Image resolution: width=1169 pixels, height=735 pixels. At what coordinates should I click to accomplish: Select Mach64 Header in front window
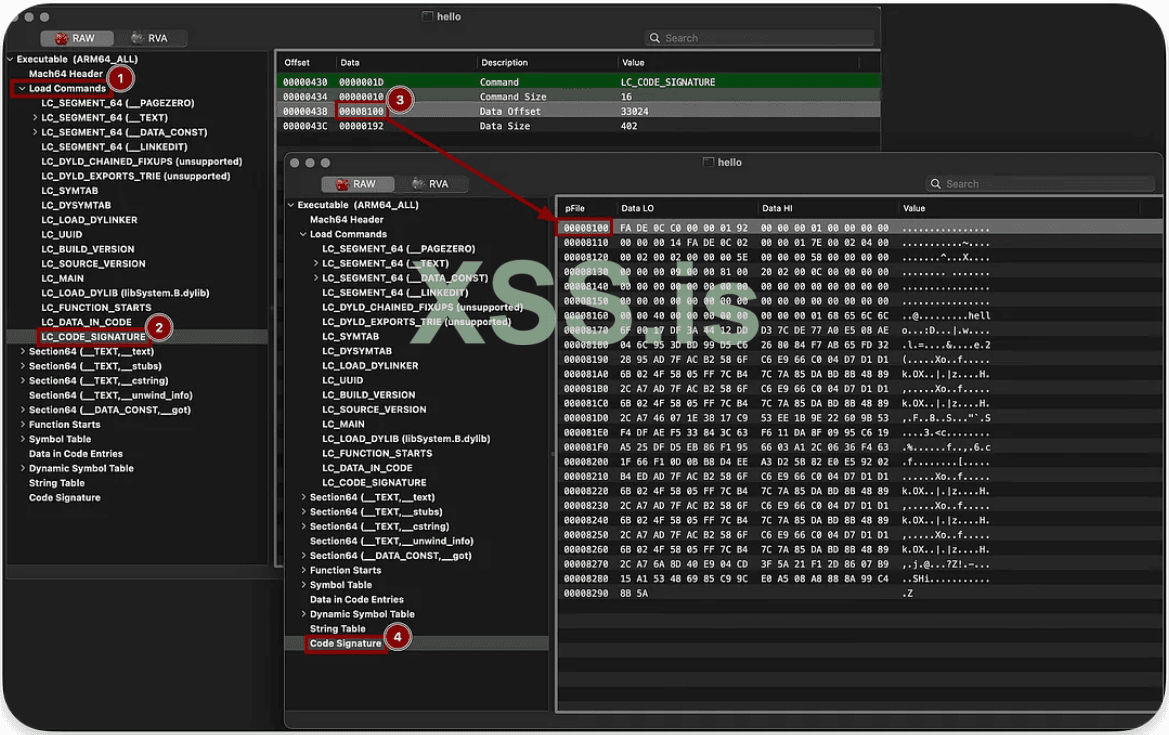point(347,220)
